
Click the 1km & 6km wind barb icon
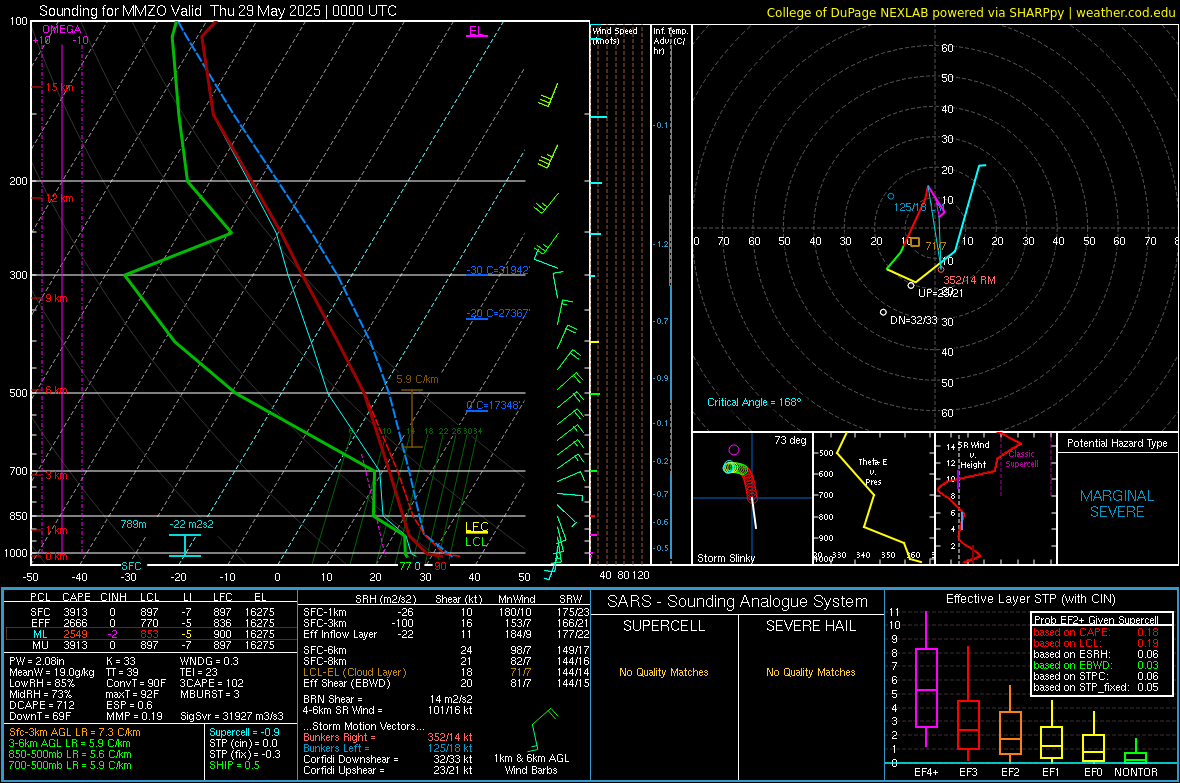click(x=543, y=728)
